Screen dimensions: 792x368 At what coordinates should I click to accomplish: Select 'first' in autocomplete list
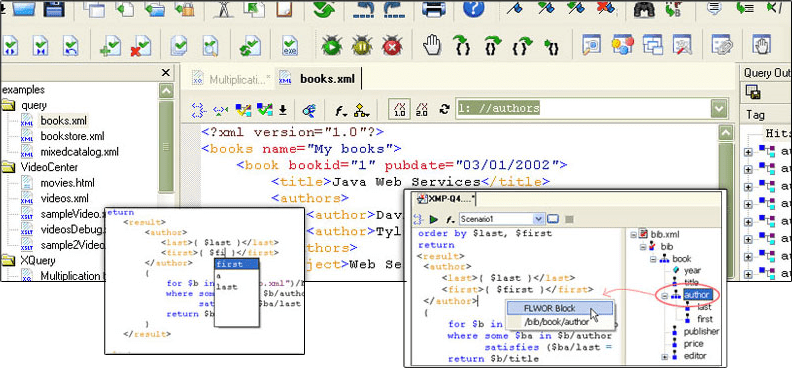pyautogui.click(x=236, y=264)
